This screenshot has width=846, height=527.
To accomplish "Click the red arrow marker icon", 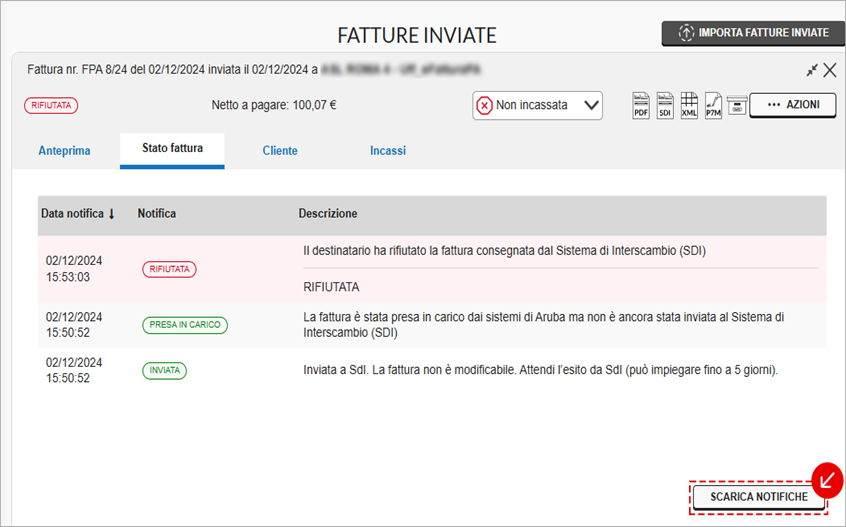I will (x=827, y=481).
